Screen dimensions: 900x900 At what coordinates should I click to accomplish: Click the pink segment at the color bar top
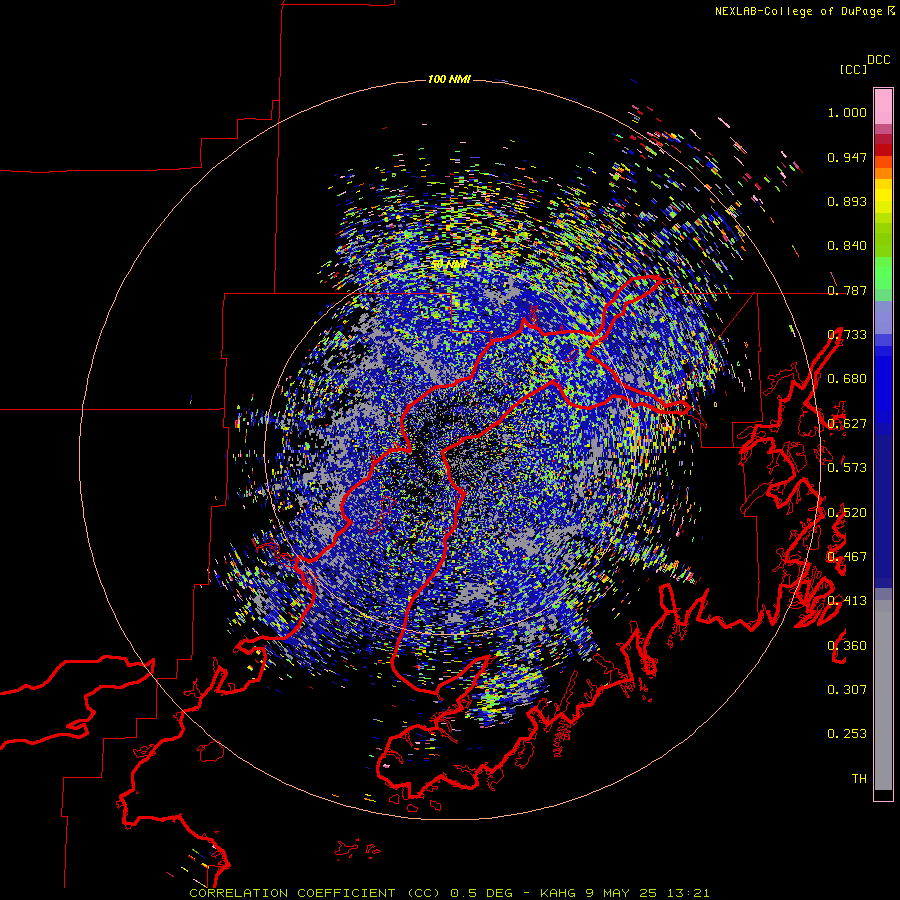click(x=883, y=106)
